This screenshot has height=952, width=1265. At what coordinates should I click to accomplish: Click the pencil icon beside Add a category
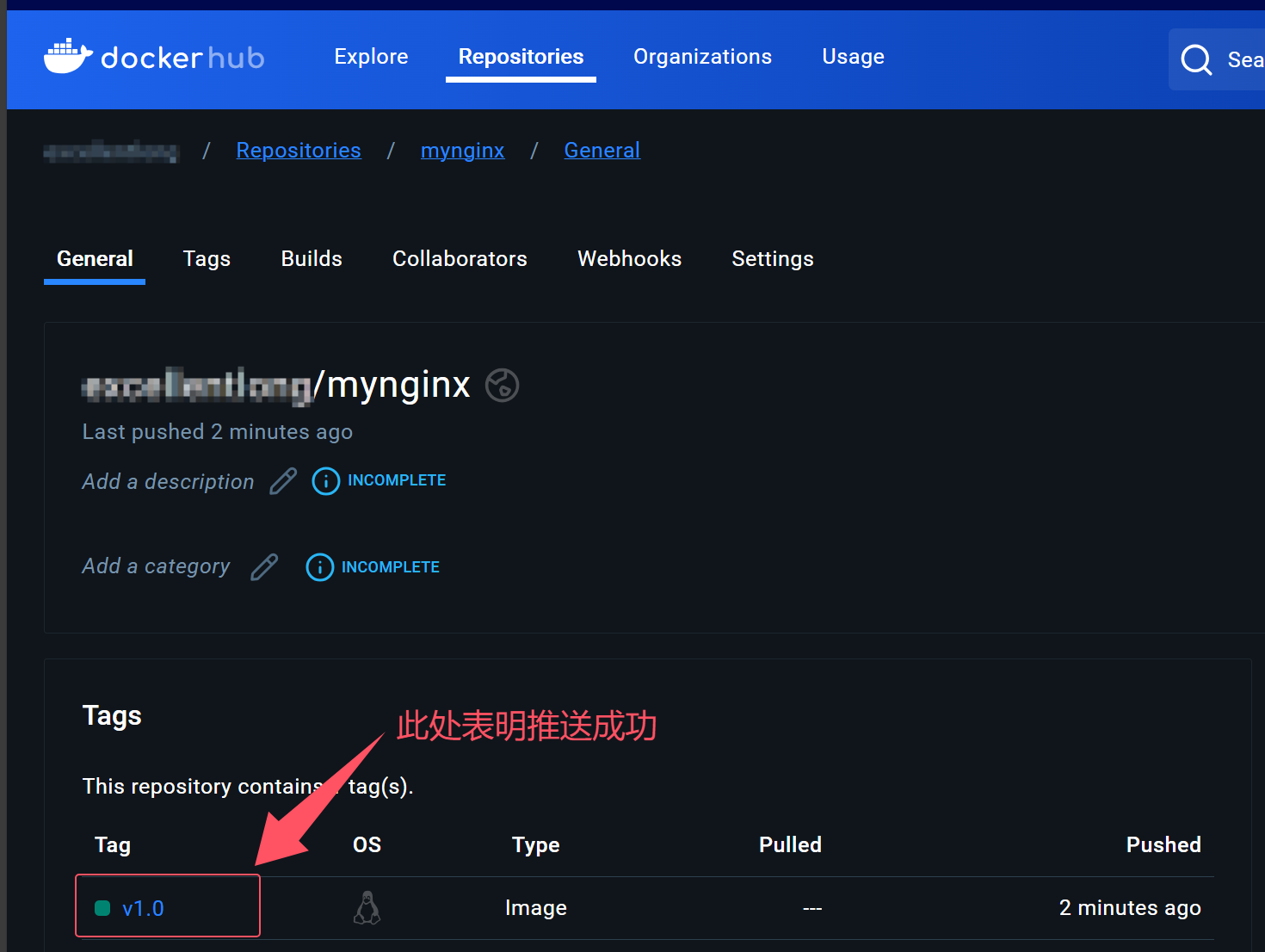[264, 567]
